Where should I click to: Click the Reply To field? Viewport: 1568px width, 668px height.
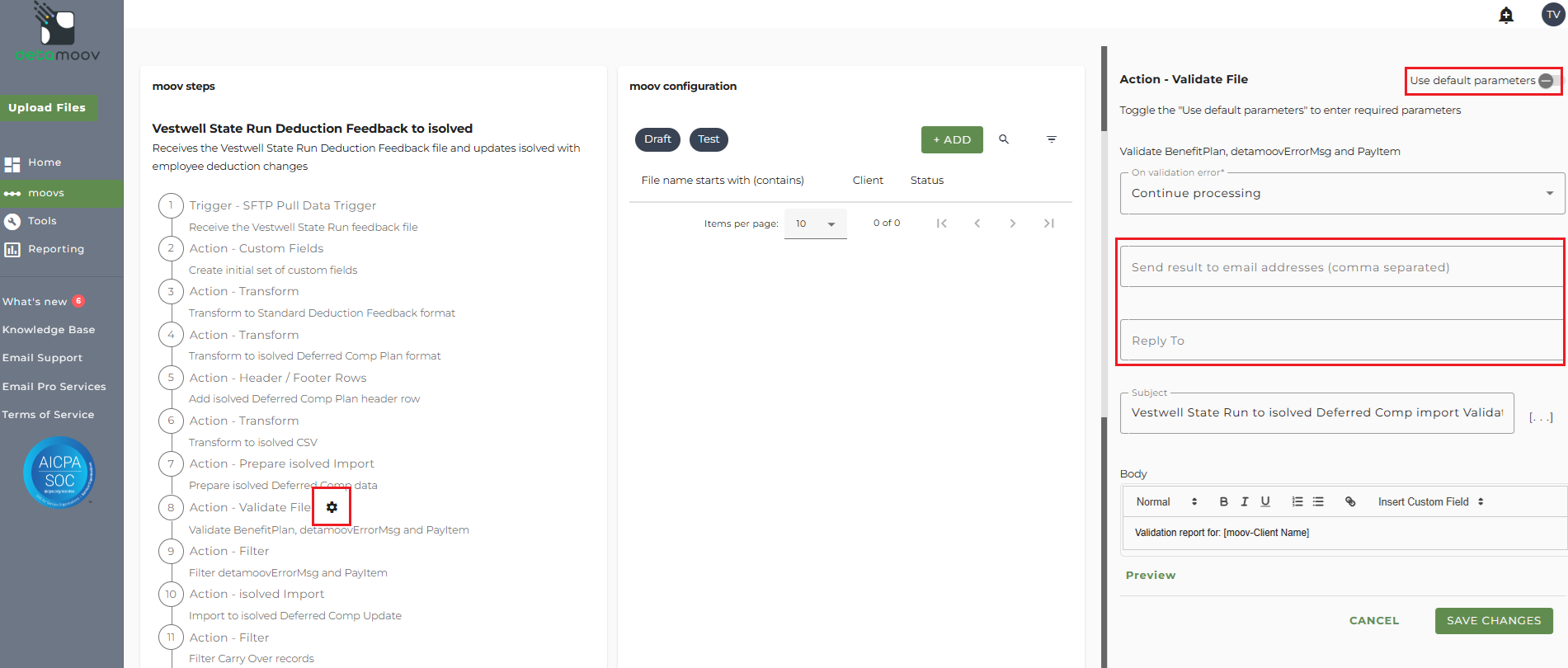pyautogui.click(x=1342, y=341)
